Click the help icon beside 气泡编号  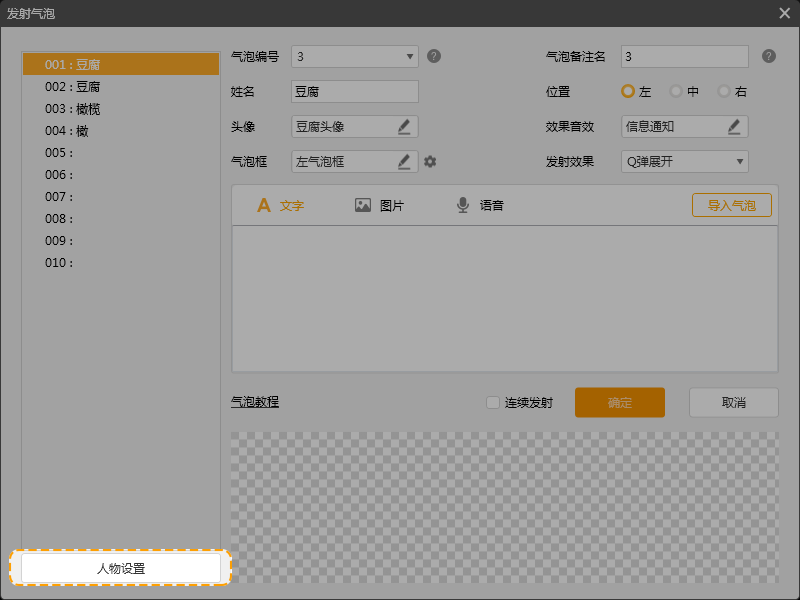[434, 56]
